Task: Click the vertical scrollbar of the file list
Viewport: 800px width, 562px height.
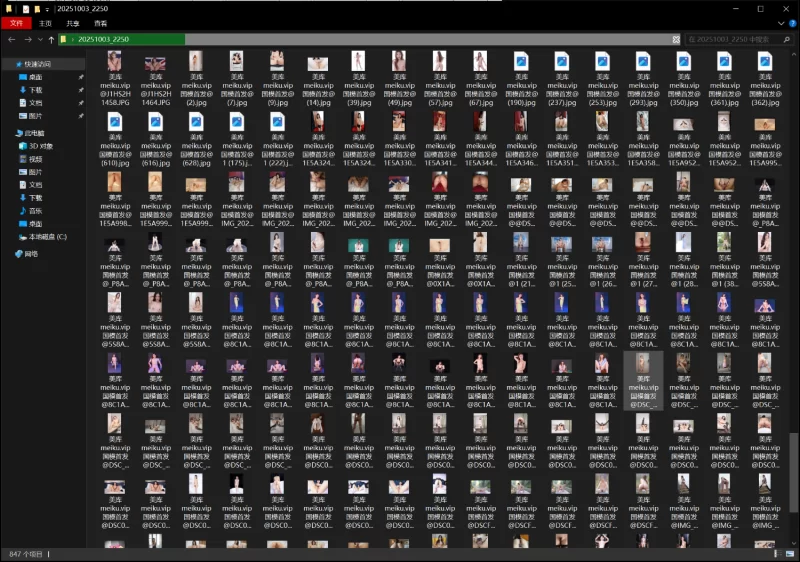Action: (794, 300)
